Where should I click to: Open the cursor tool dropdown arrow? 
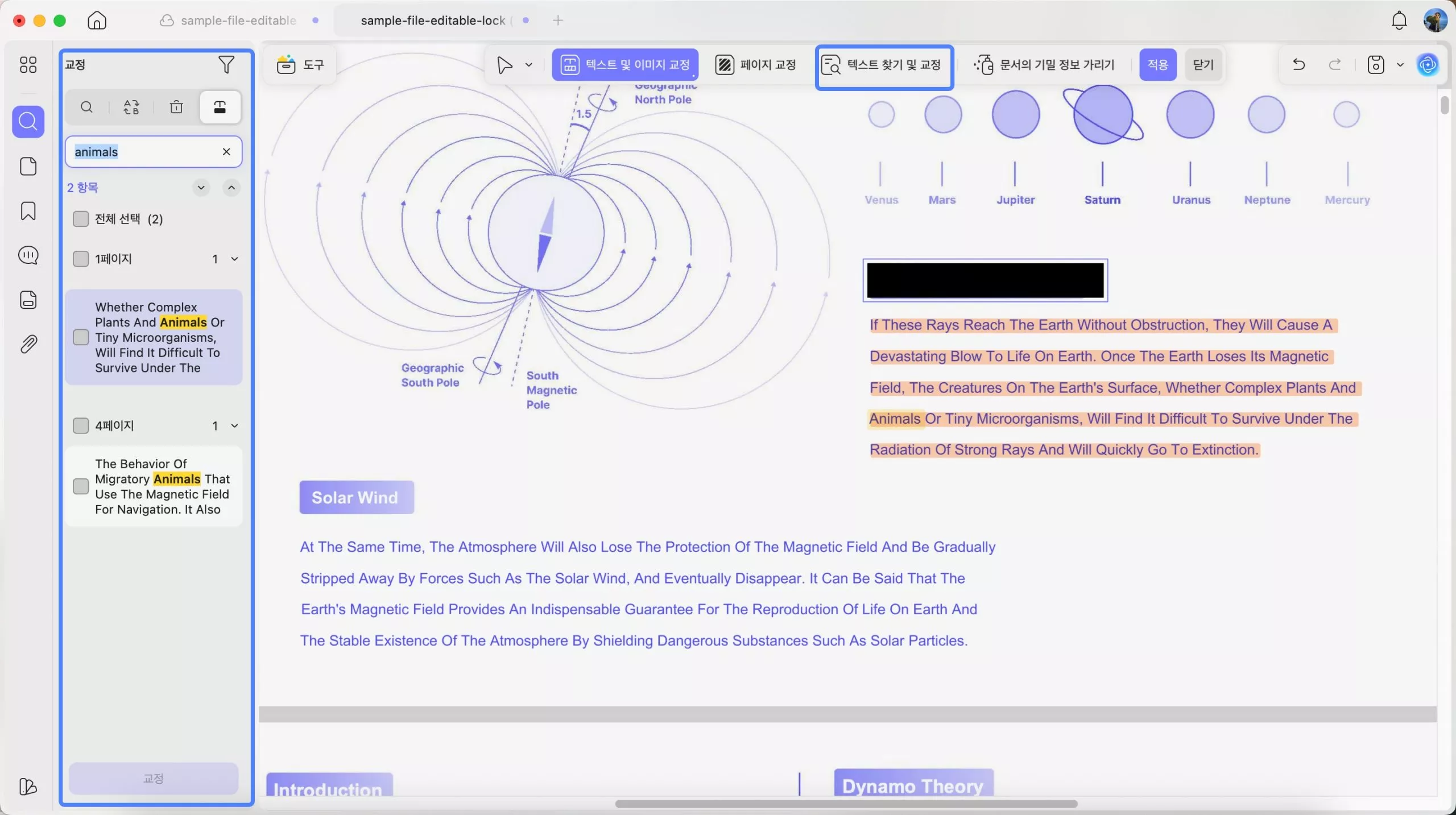coord(528,65)
